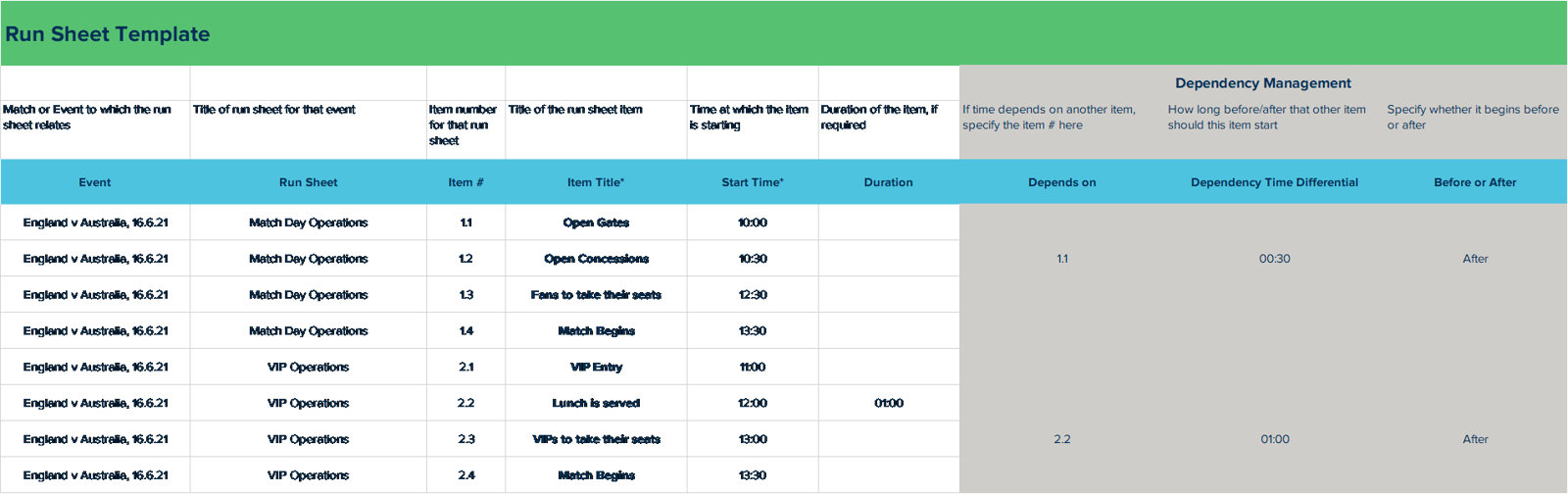Select start time '10:30' for Open Concessions

point(753,259)
